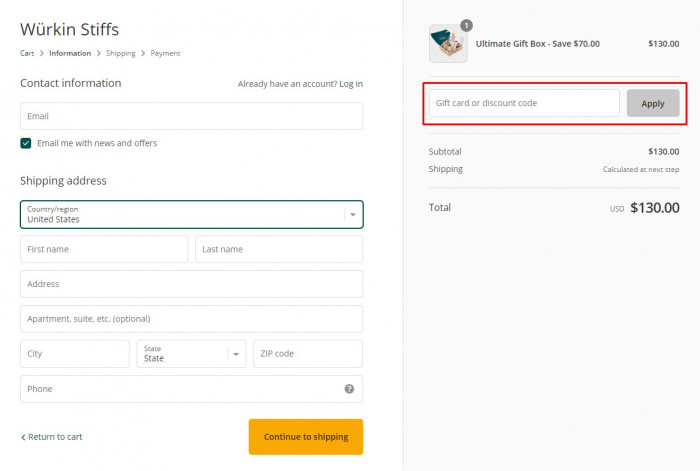The height and width of the screenshot is (471, 700).
Task: Click the Continue to shipping button
Action: [x=306, y=437]
